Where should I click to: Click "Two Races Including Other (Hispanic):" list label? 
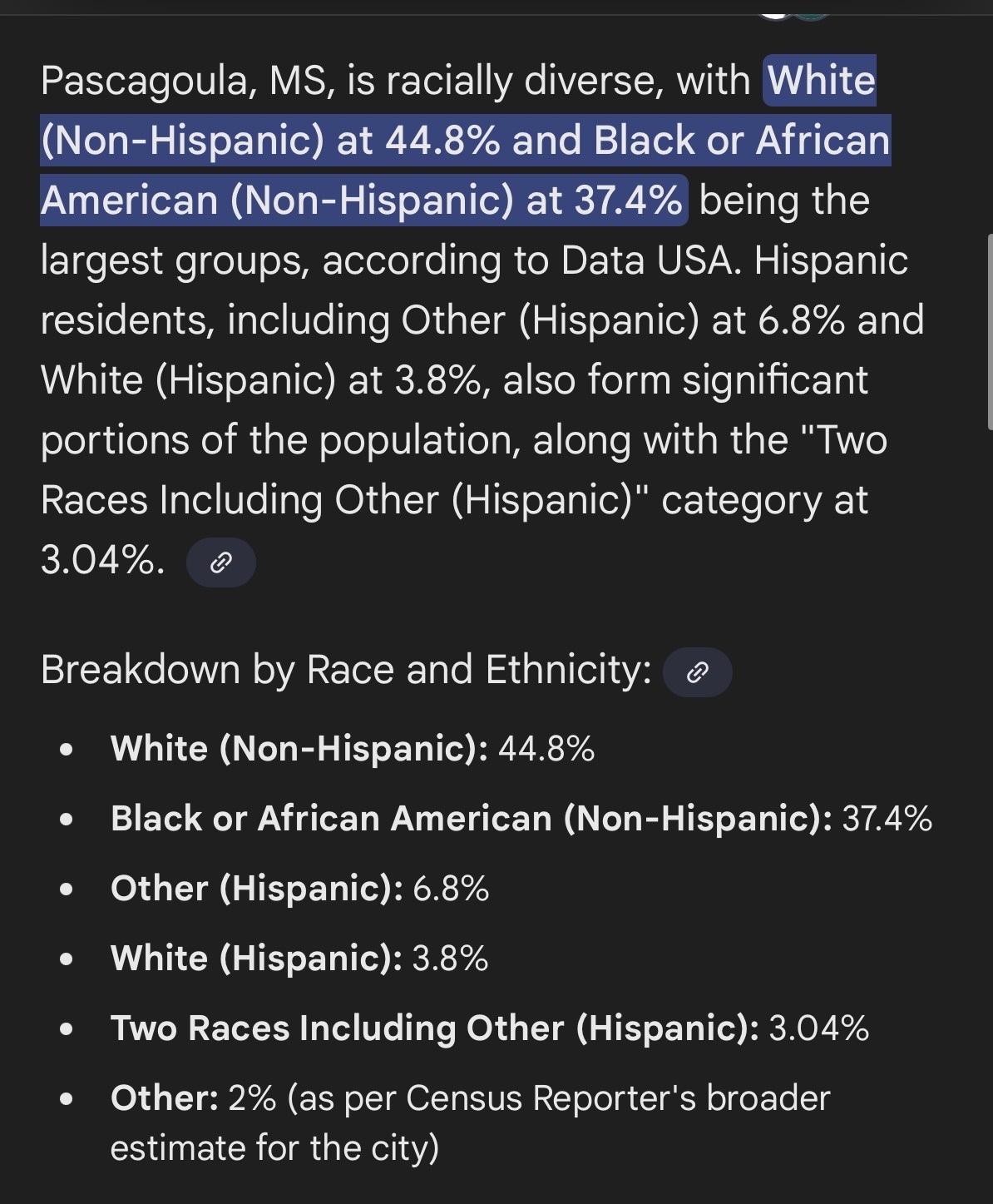434,1028
